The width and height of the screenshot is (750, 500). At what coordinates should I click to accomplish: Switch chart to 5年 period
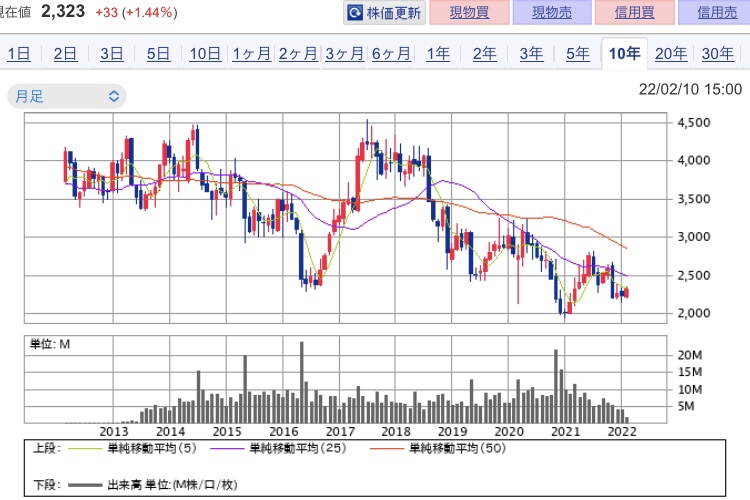pos(578,54)
